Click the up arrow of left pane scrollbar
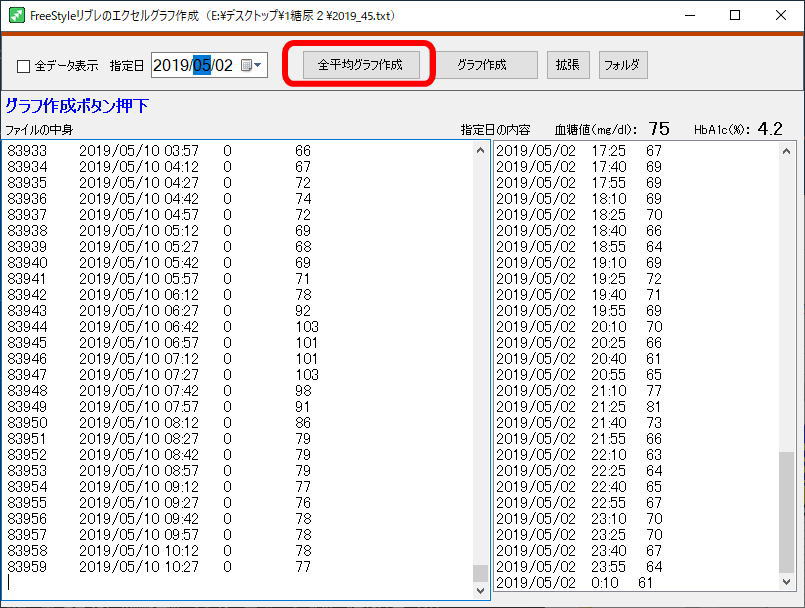The height and width of the screenshot is (608, 805). click(480, 150)
